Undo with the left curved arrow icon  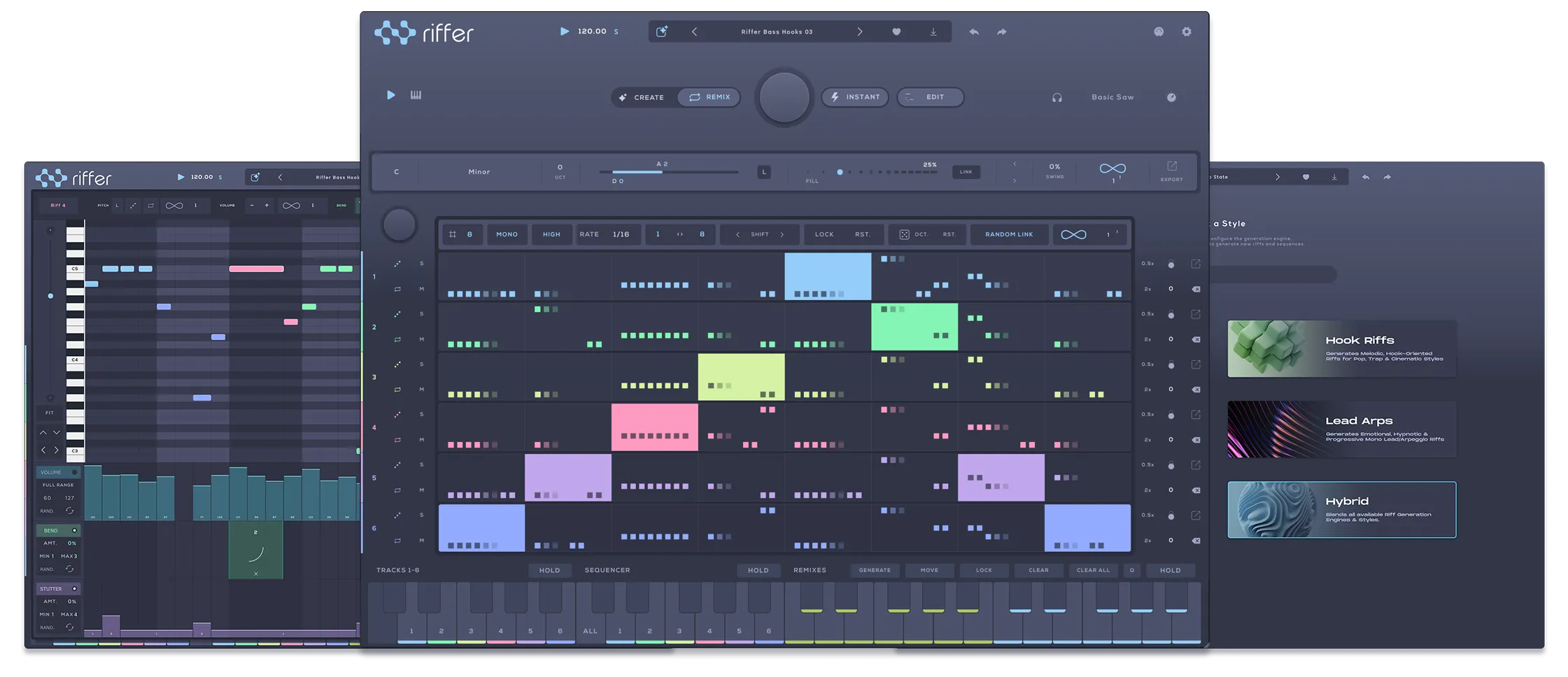[974, 32]
